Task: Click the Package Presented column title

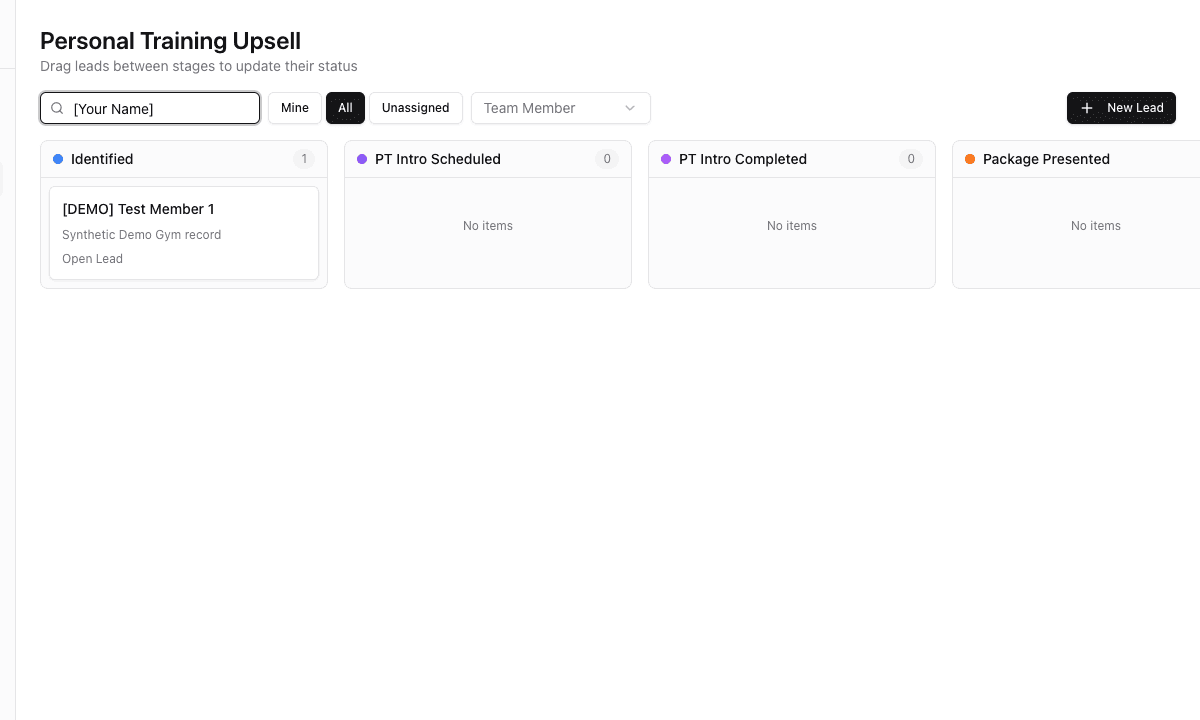Action: click(x=1046, y=159)
